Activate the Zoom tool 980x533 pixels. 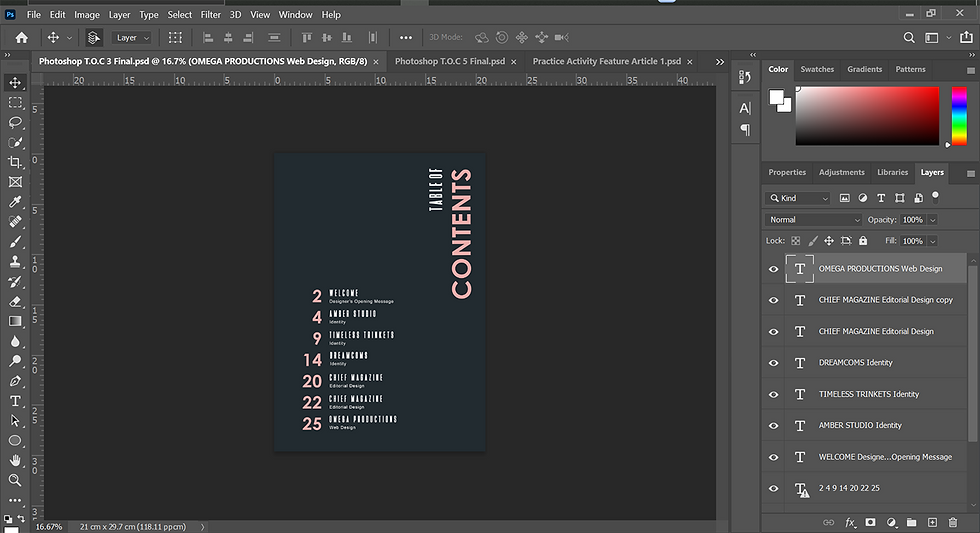point(15,480)
